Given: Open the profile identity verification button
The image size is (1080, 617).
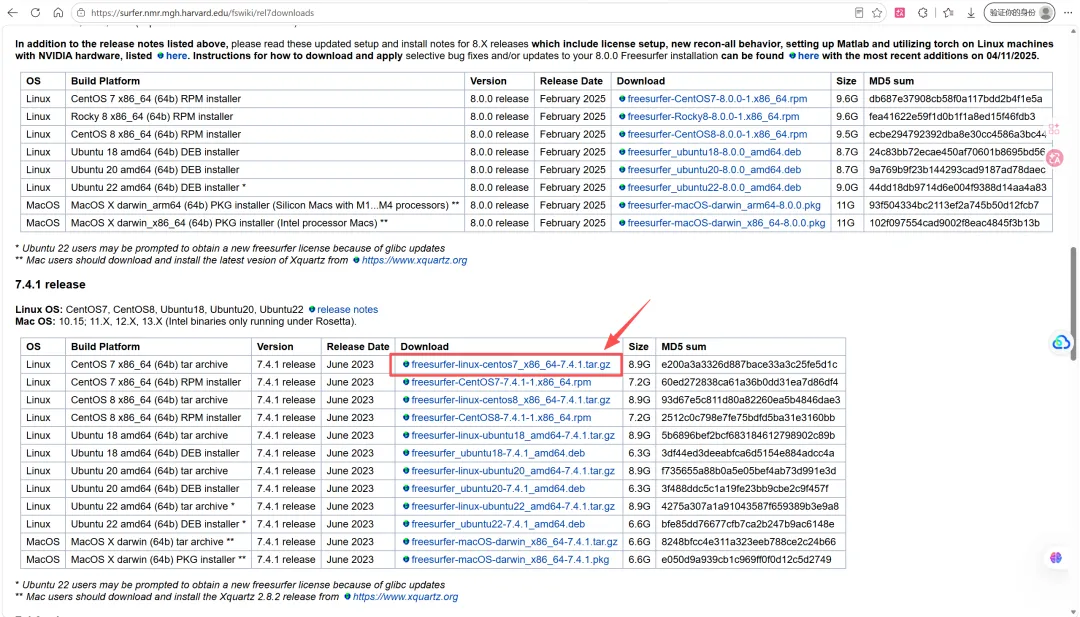Looking at the screenshot, I should pos(1020,12).
